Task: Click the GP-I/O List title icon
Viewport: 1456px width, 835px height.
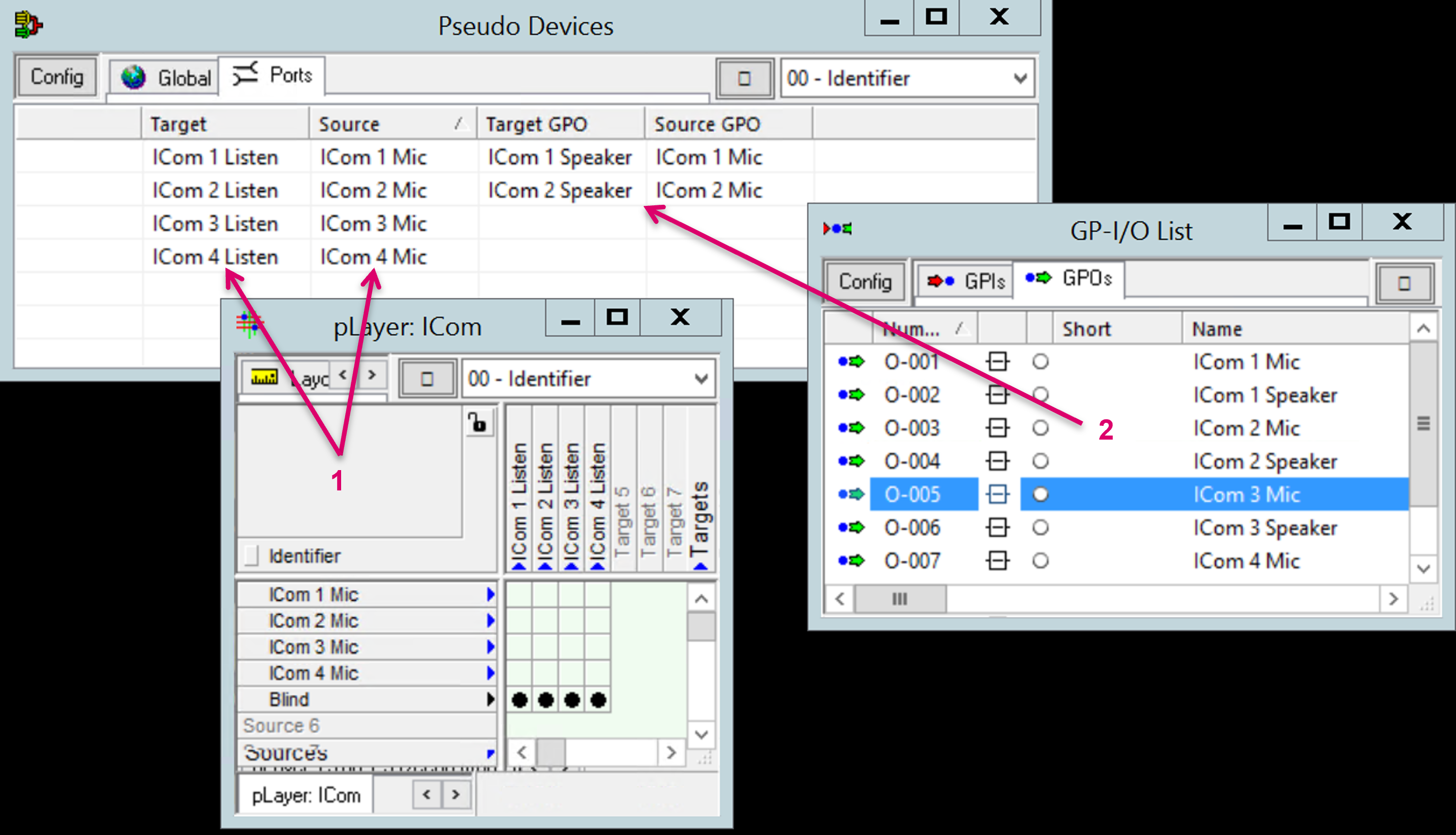Action: [837, 229]
